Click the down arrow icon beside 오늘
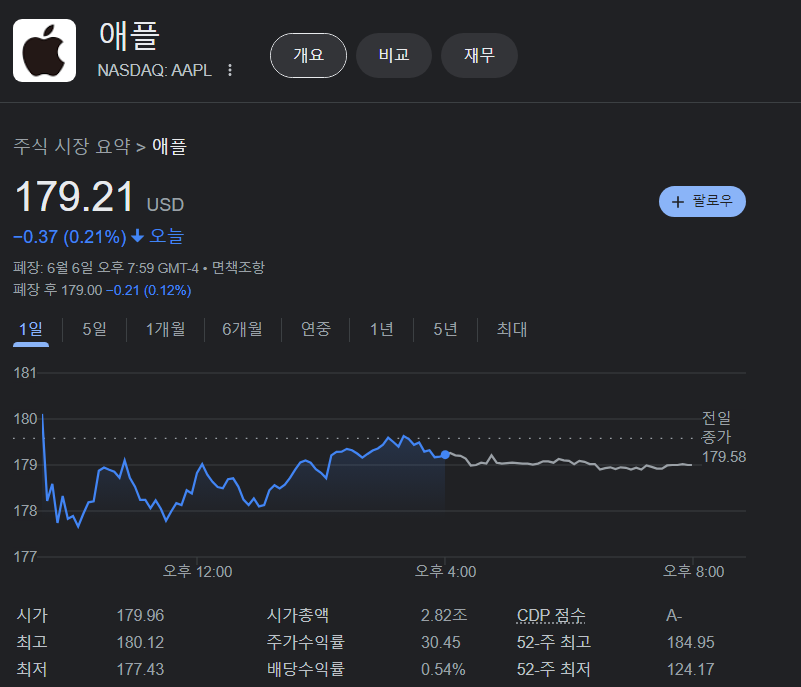 (x=137, y=236)
